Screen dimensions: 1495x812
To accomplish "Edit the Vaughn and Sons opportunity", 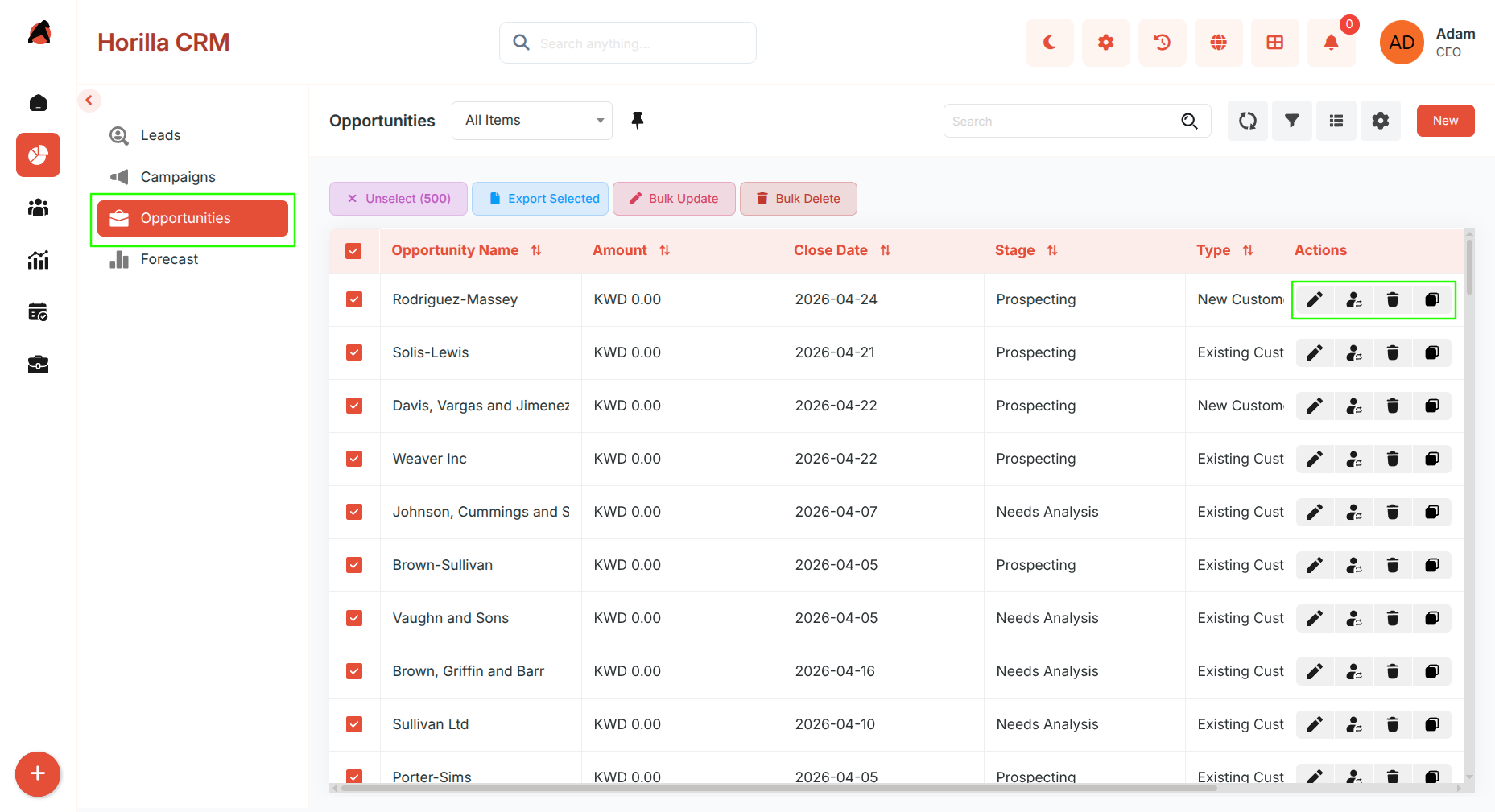I will (x=1315, y=619).
